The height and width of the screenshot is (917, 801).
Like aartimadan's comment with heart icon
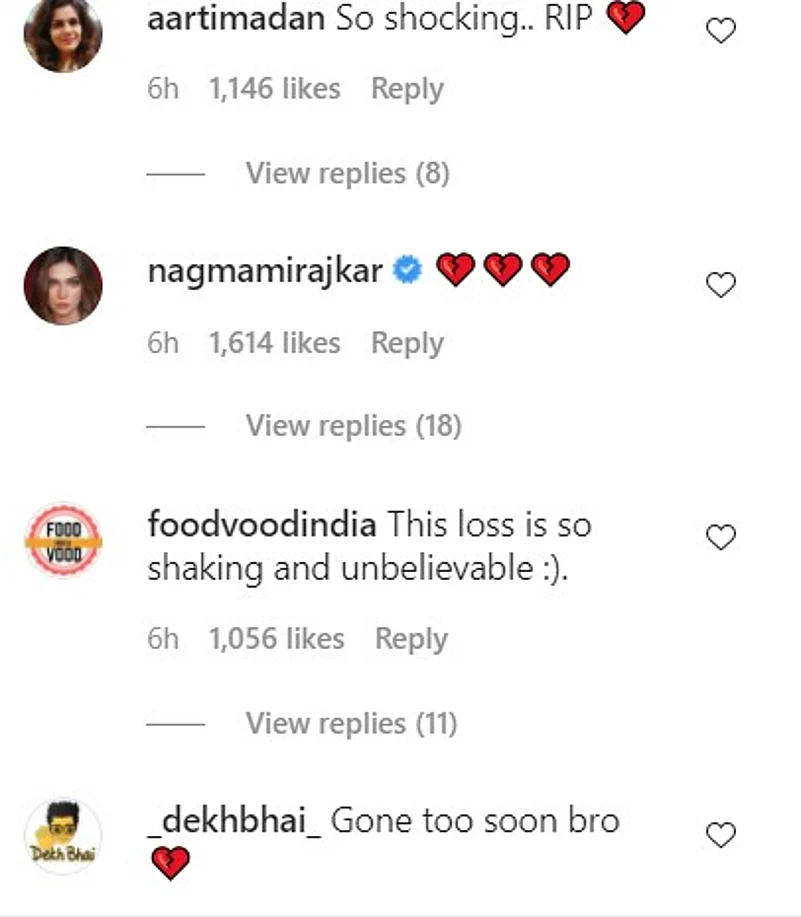click(x=720, y=31)
